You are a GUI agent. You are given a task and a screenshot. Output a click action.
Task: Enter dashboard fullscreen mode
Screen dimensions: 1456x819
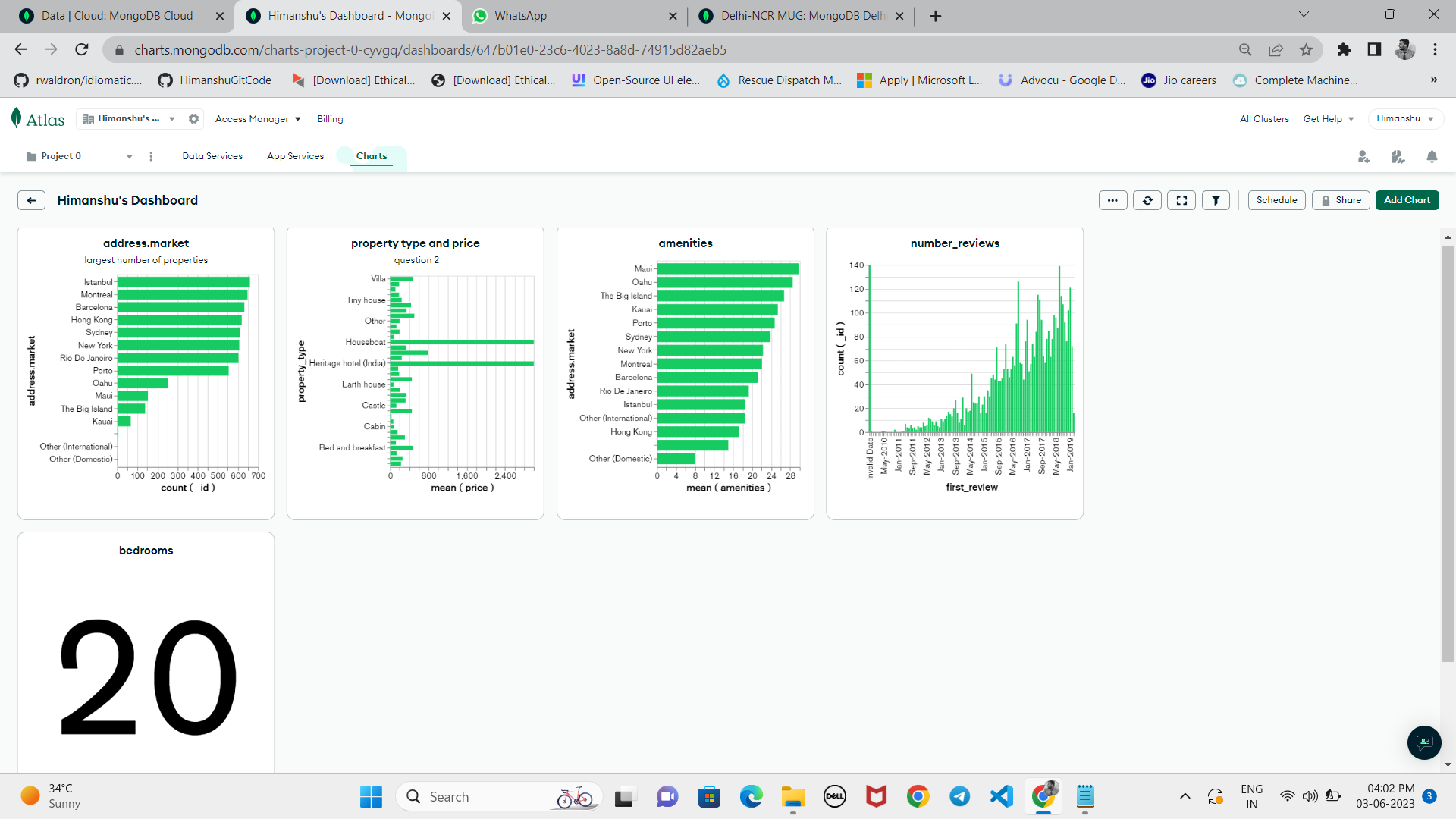point(1181,200)
